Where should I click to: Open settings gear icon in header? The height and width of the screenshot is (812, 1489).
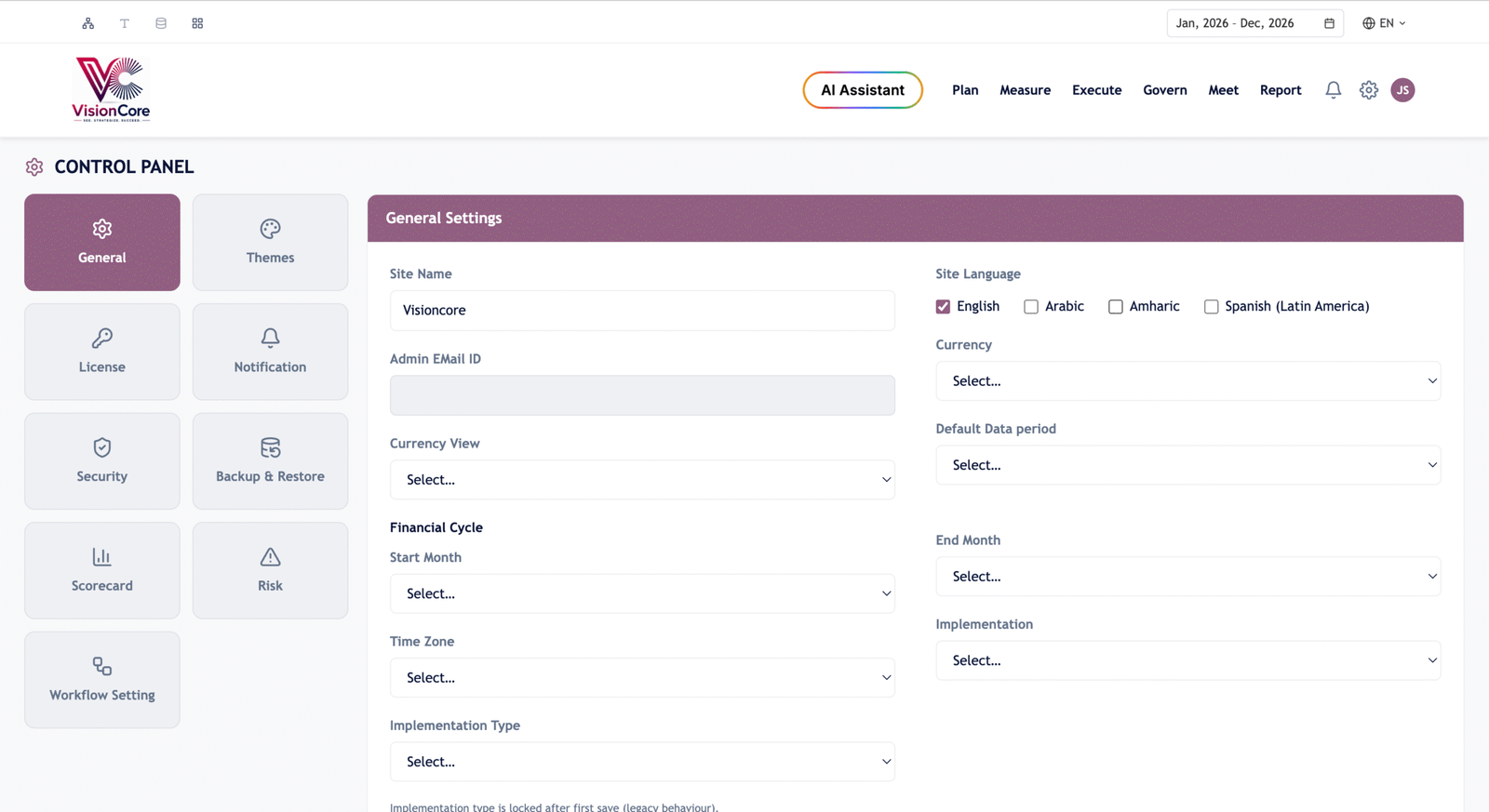[1369, 90]
